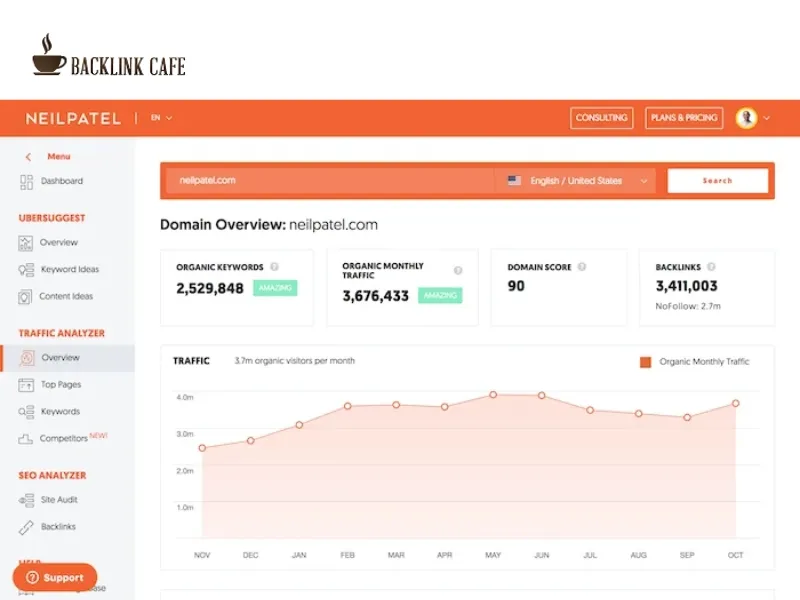
Task: Click the NOV data point on chart
Action: pyautogui.click(x=202, y=448)
